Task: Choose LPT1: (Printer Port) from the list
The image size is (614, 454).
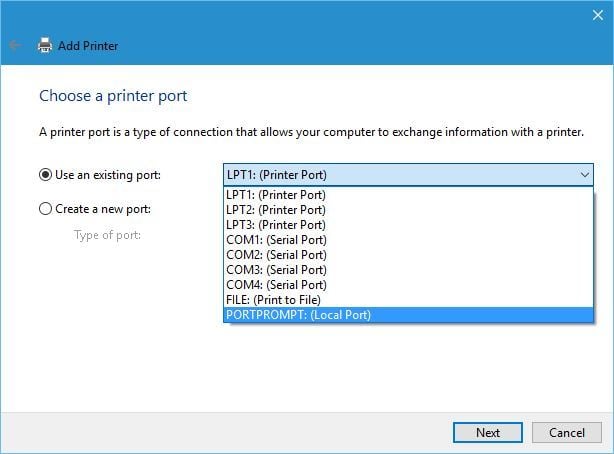Action: point(408,195)
